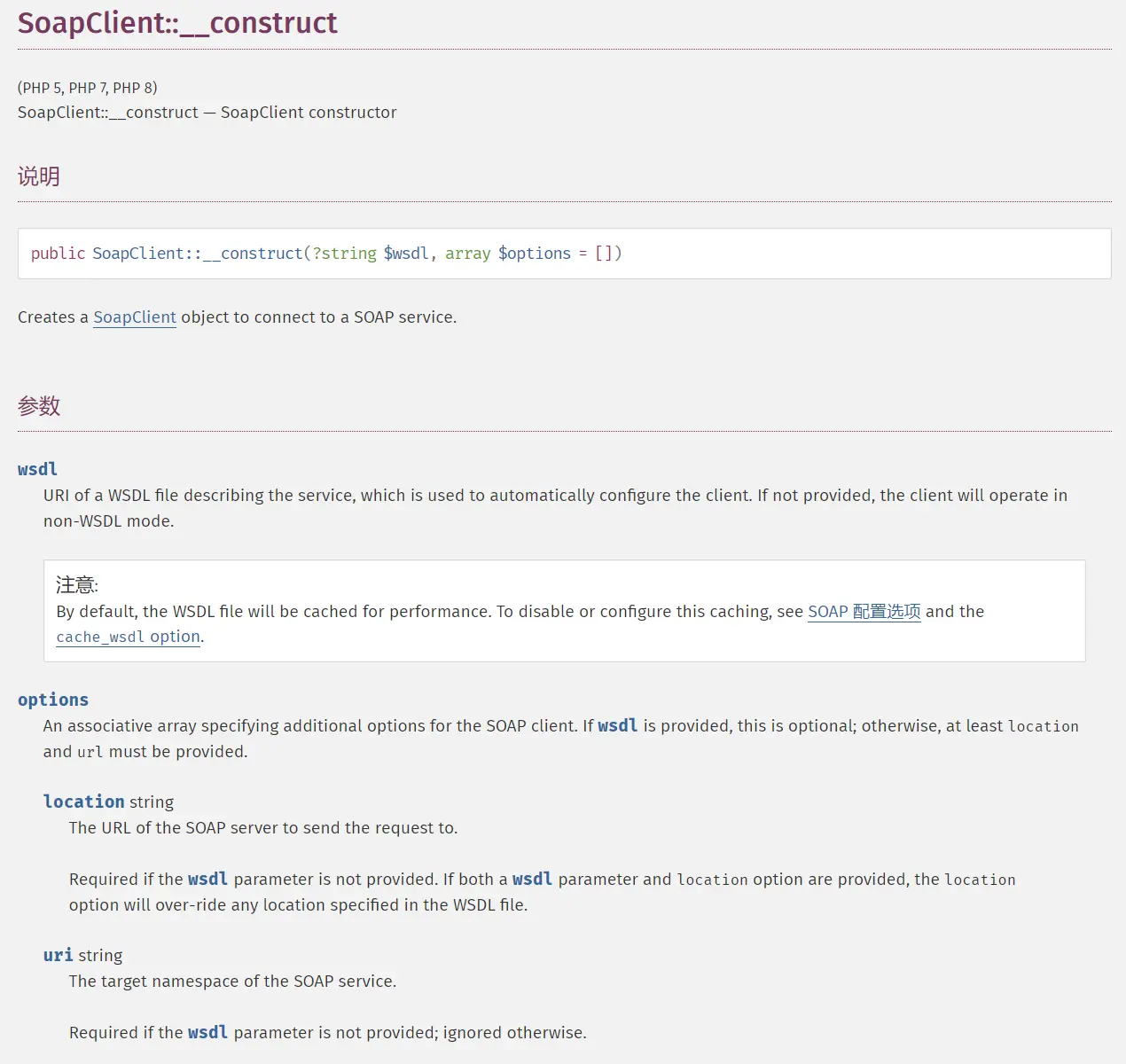Select the options parameter name heading
This screenshot has height=1064, width=1126.
[x=53, y=700]
